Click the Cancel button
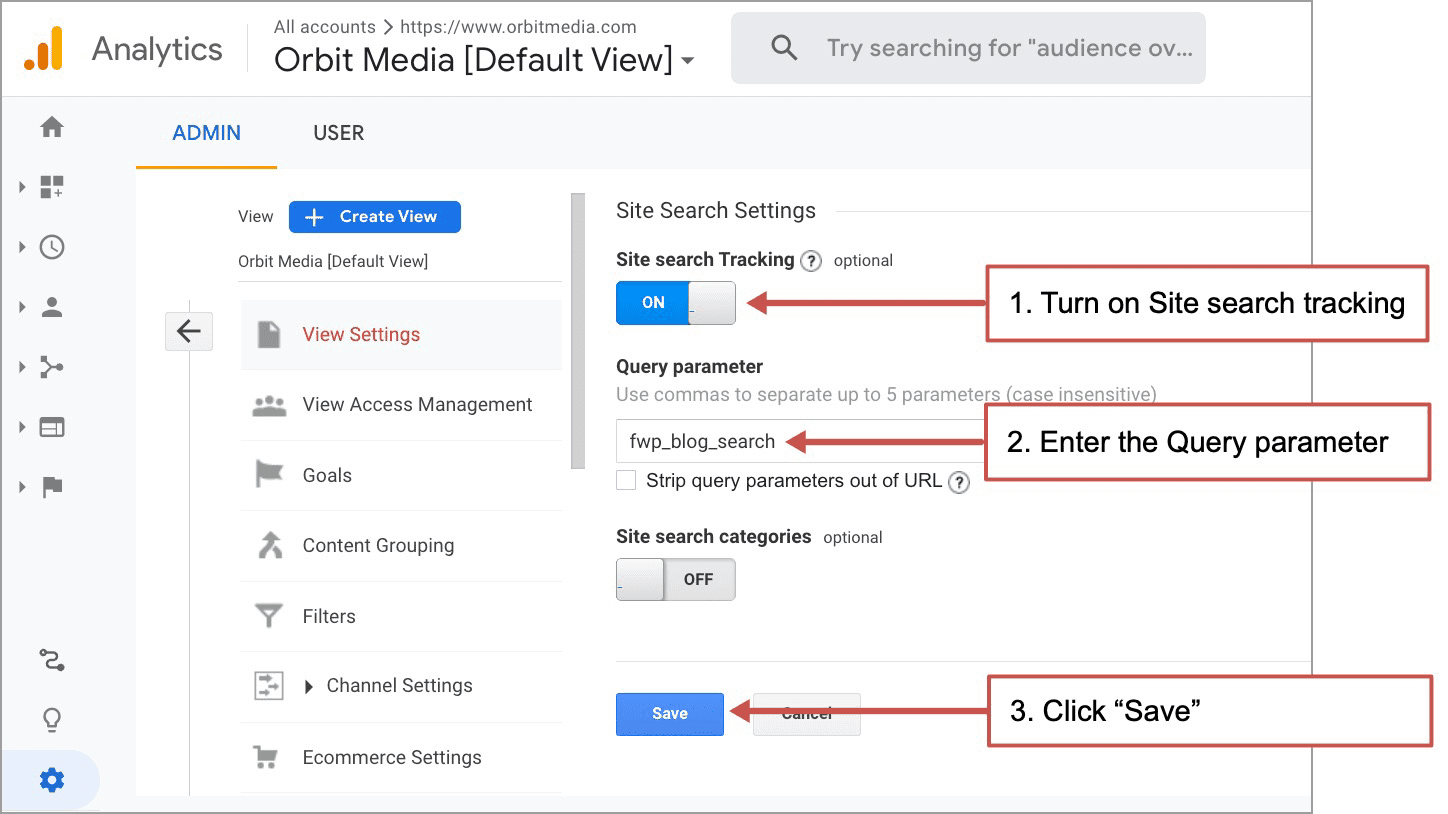Viewport: 1448px width, 814px height. click(x=806, y=714)
